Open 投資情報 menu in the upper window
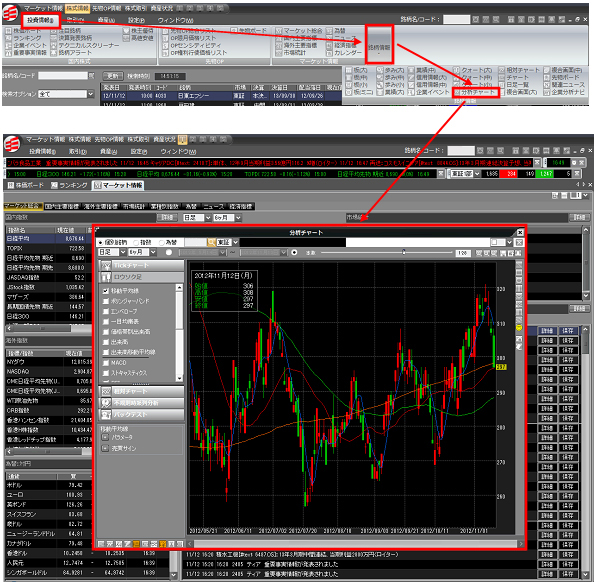 click(x=40, y=20)
